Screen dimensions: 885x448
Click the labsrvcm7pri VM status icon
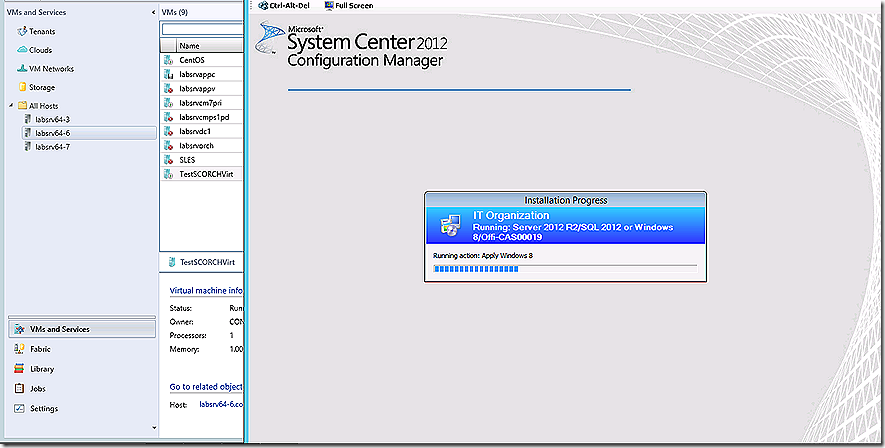pyautogui.click(x=168, y=103)
